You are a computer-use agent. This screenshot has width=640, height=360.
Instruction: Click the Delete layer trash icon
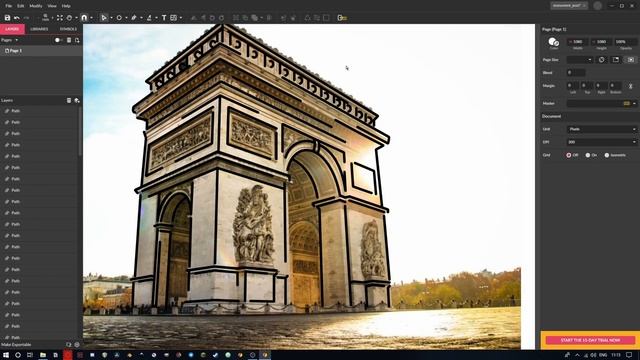coord(69,100)
